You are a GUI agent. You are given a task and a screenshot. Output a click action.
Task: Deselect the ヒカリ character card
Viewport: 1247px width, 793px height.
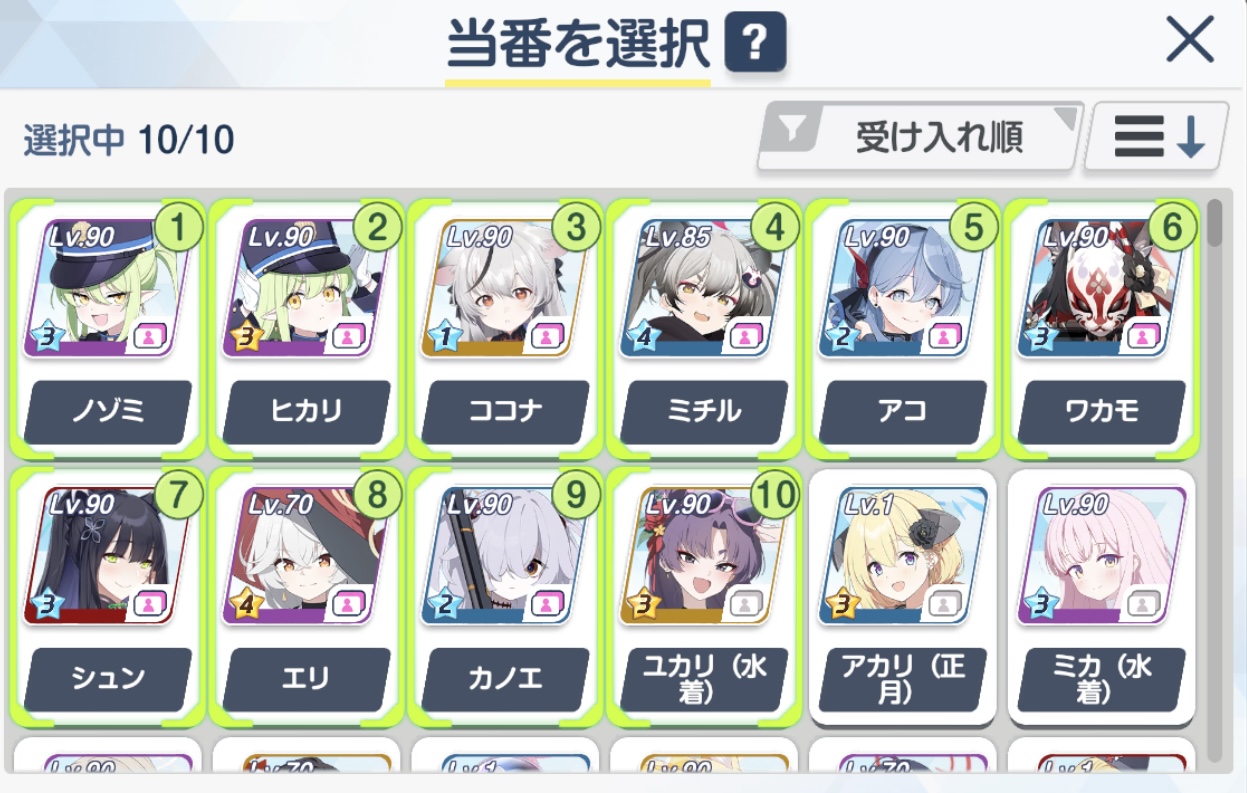[306, 327]
